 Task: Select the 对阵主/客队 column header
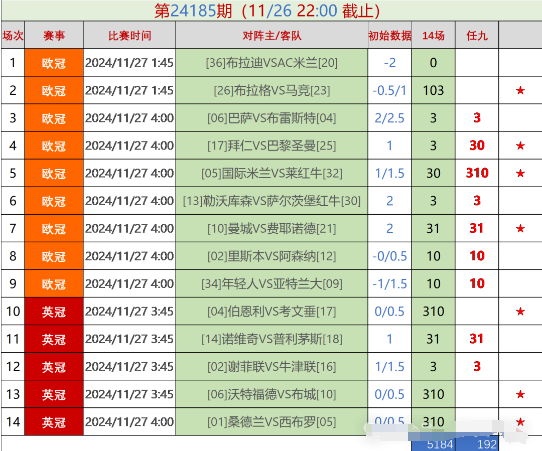click(272, 35)
